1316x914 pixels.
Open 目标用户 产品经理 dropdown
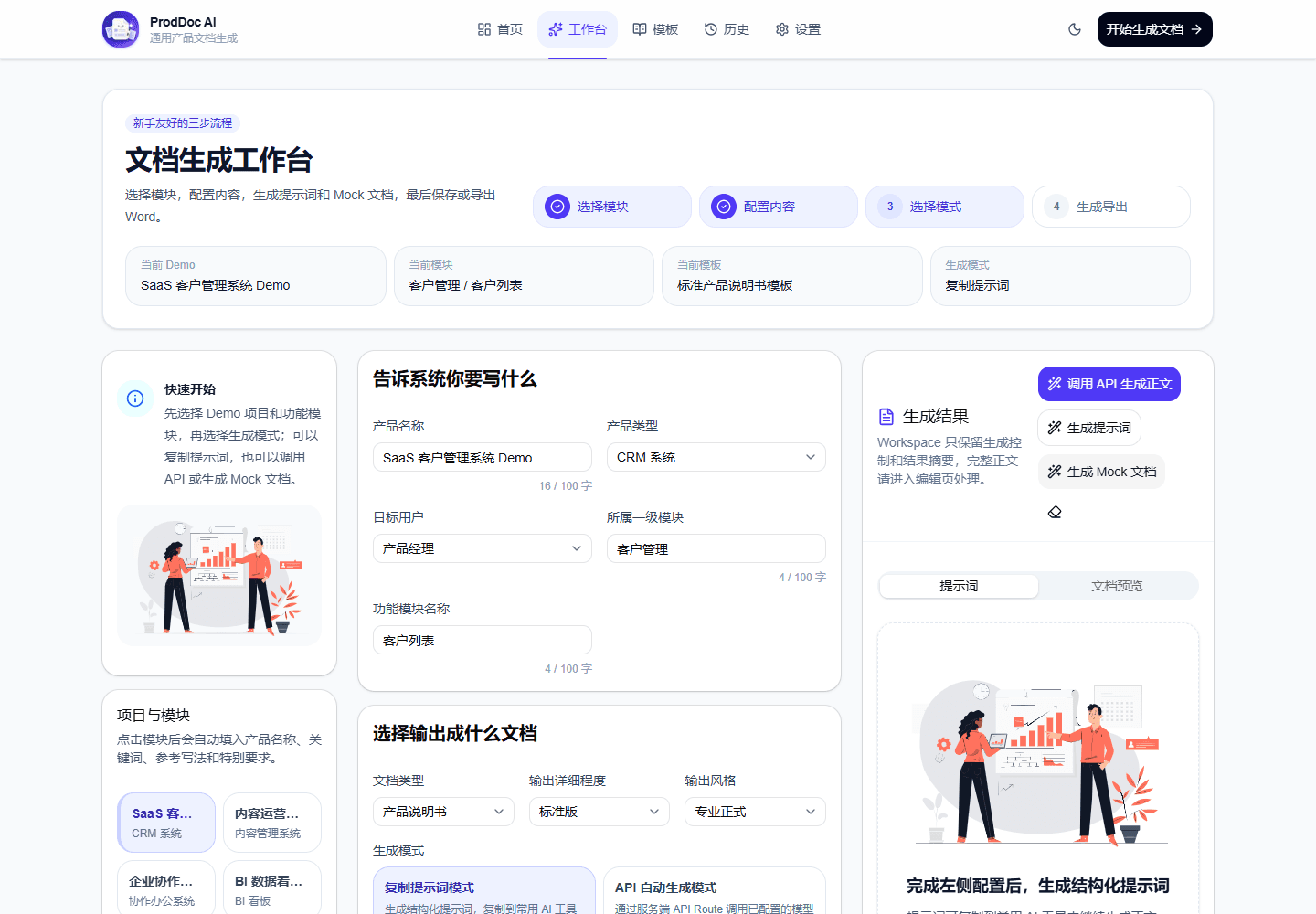[483, 548]
